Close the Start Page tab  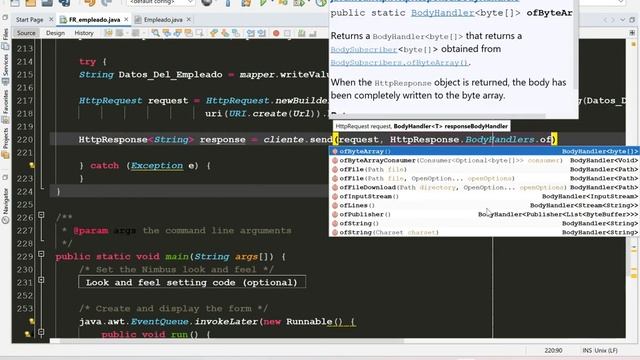(x=51, y=19)
